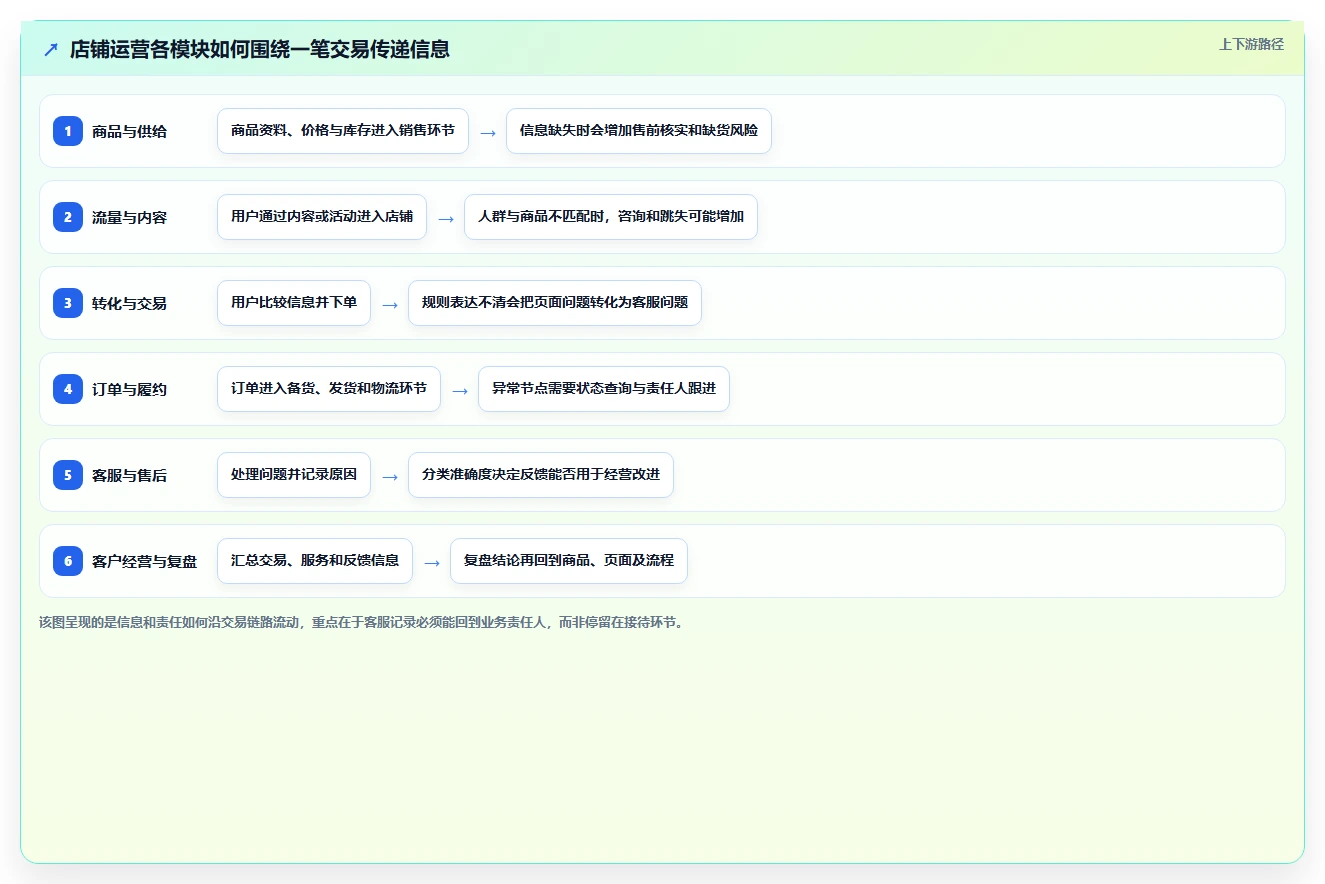Click the number 3 badge for 转化与交易
This screenshot has width=1325, height=884.
coord(68,303)
